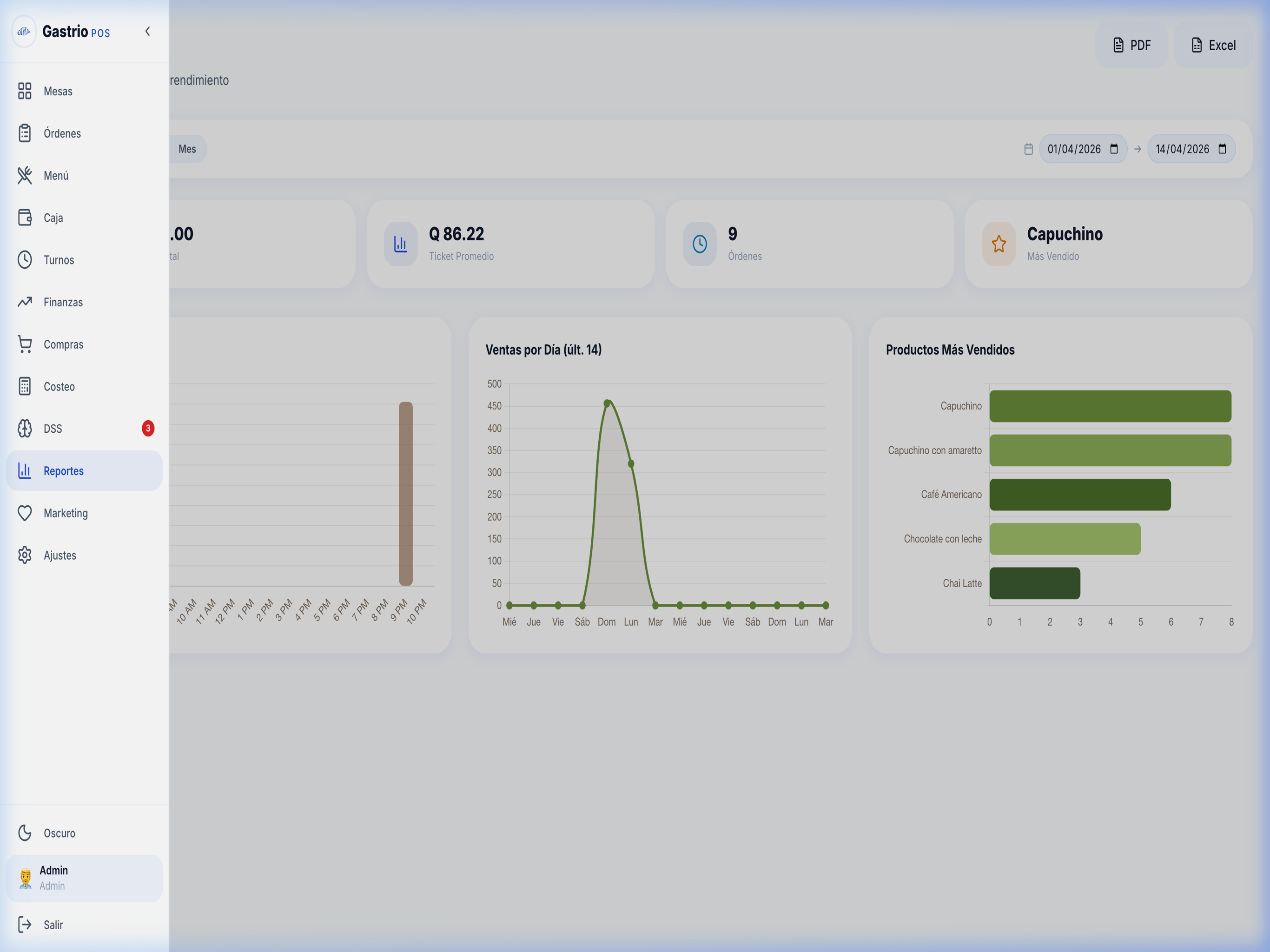
Task: Click the Lun data point near 320
Action: tap(631, 464)
